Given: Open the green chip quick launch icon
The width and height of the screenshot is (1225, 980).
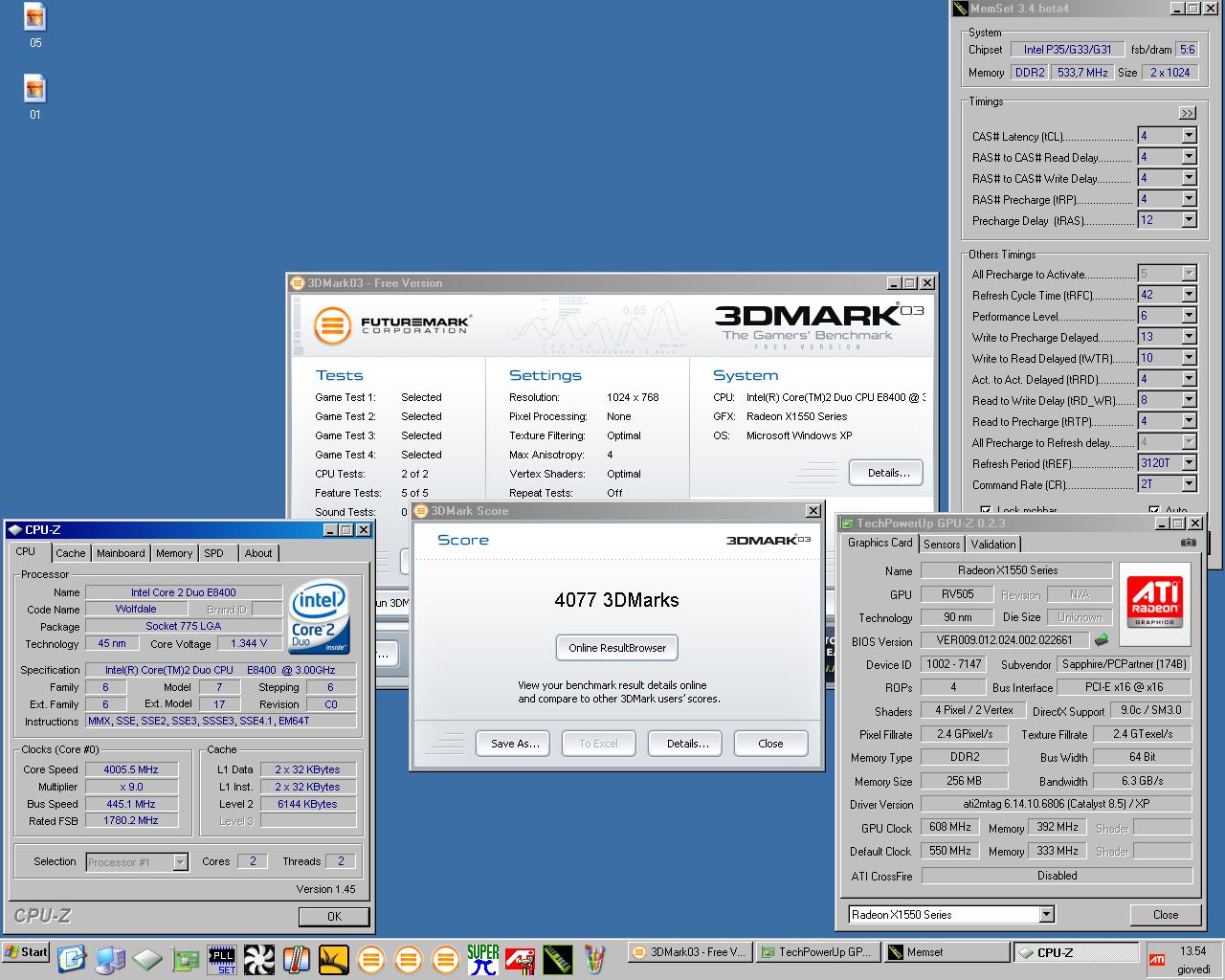Looking at the screenshot, I should (147, 959).
